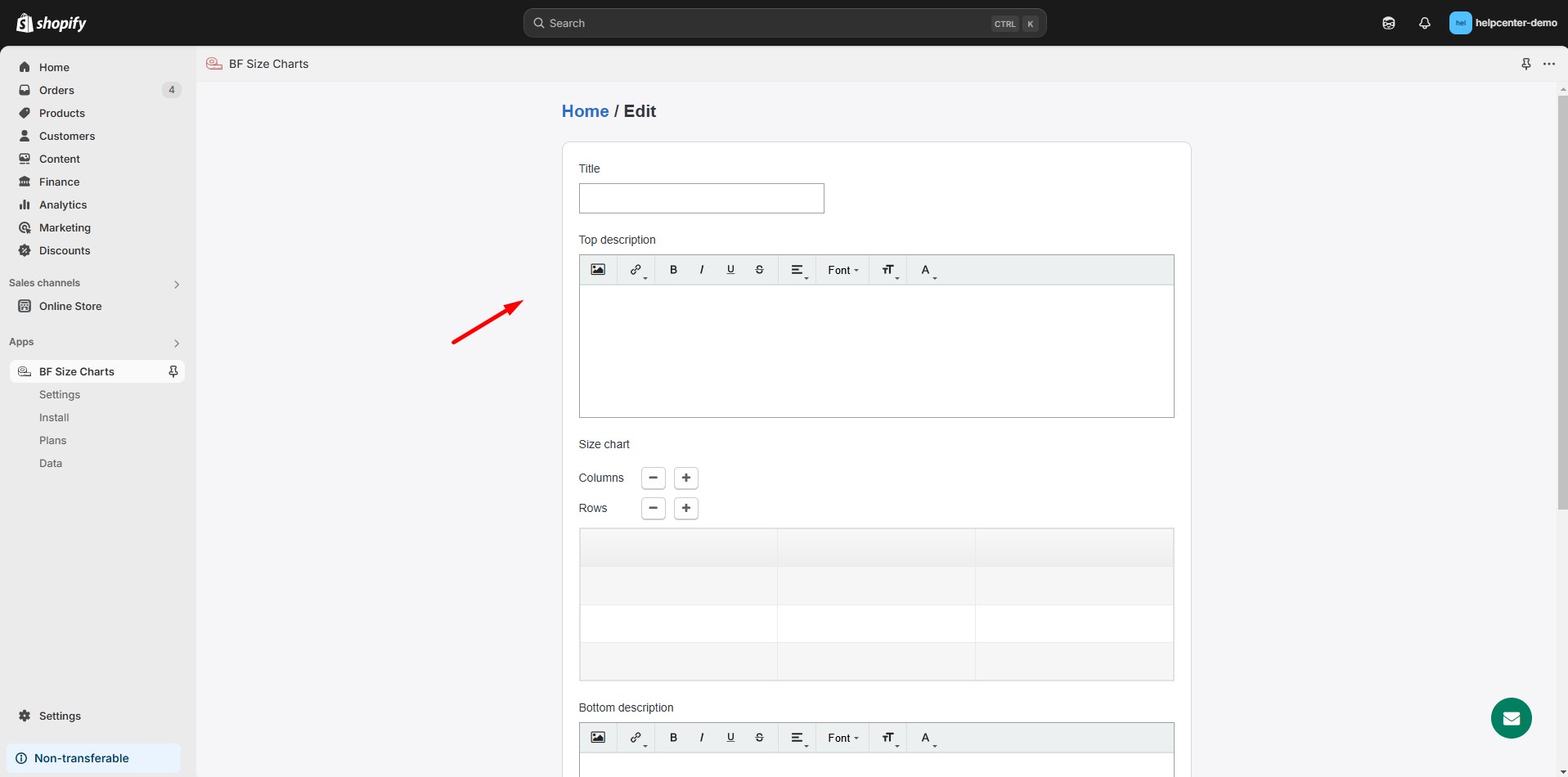Viewport: 1568px width, 777px height.
Task: Open the Font dropdown in Top description
Action: coord(842,269)
